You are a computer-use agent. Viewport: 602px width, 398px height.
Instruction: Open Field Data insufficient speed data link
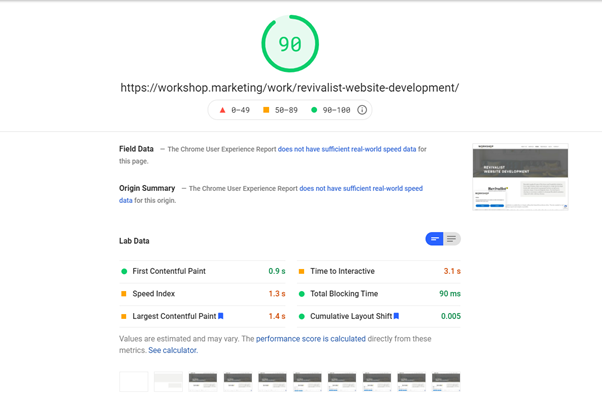click(x=347, y=149)
